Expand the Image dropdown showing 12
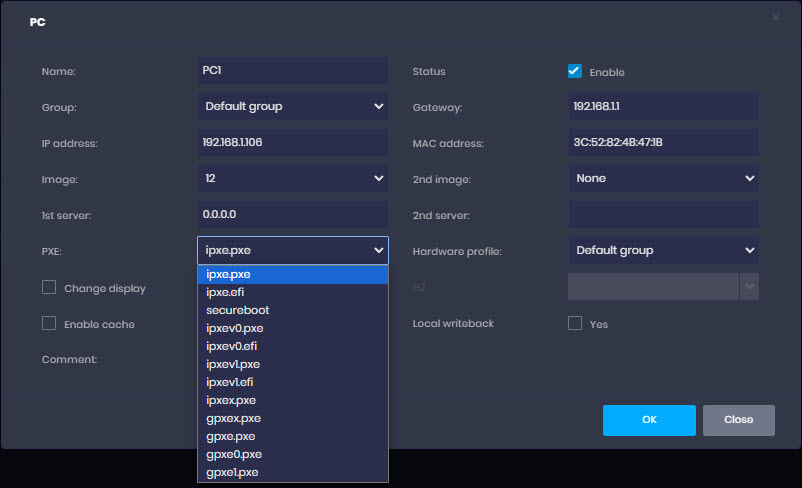Screen dimensions: 802x488 293,179
